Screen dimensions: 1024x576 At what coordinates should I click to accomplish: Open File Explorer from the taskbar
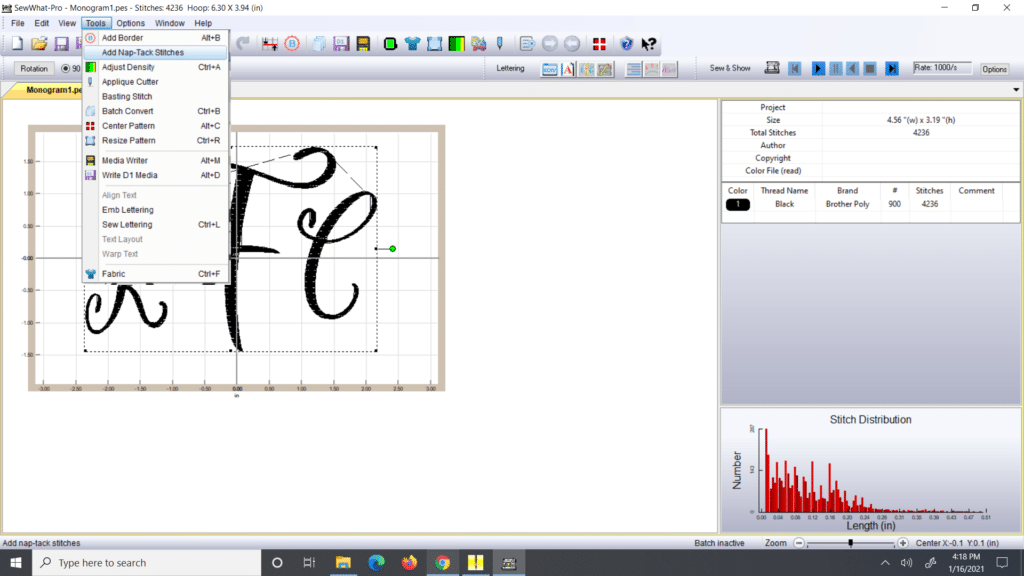coord(343,562)
